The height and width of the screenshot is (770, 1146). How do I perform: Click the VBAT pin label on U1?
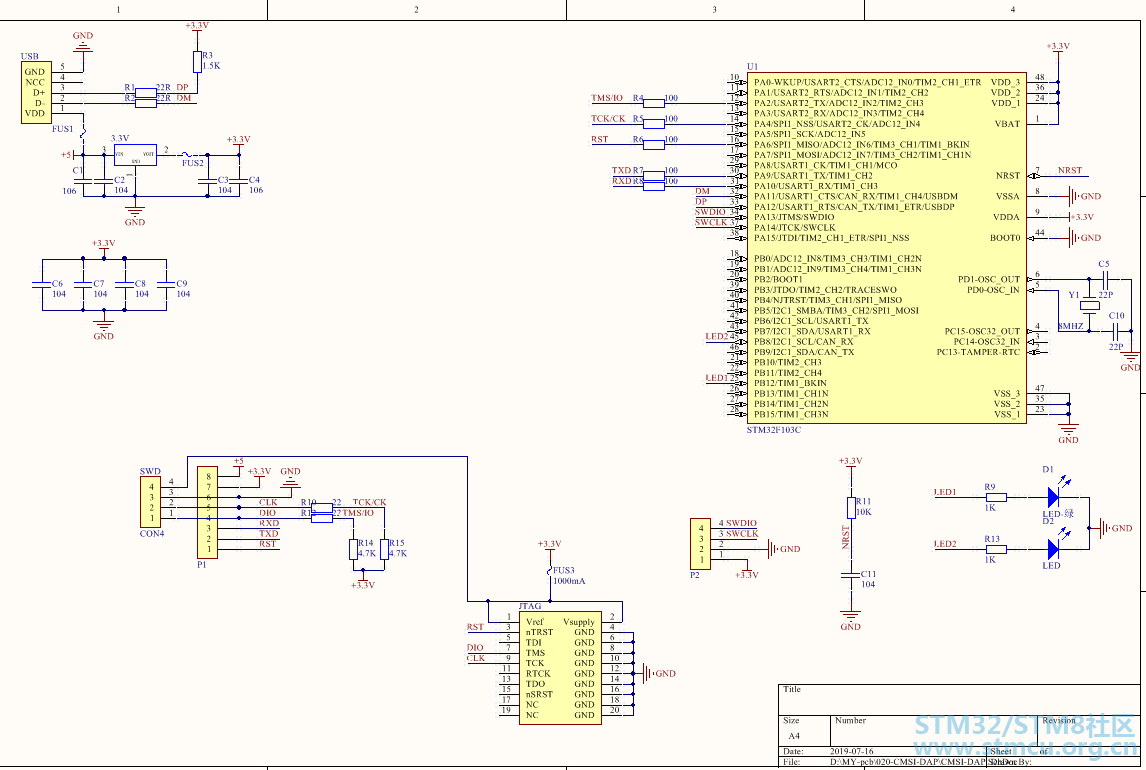coord(1007,123)
